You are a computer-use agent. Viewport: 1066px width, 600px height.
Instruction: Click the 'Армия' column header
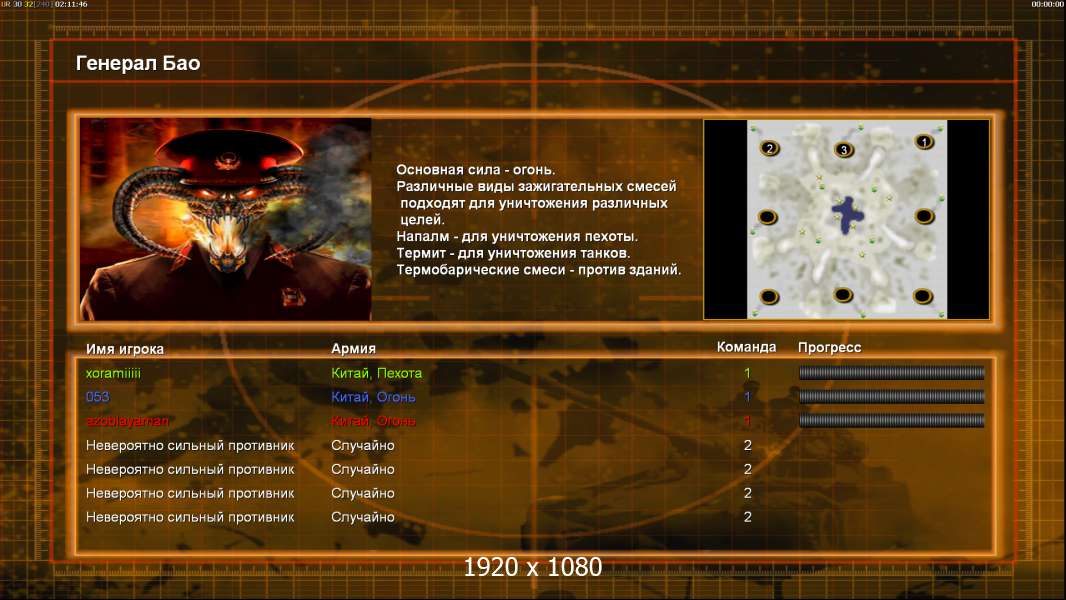click(x=354, y=349)
